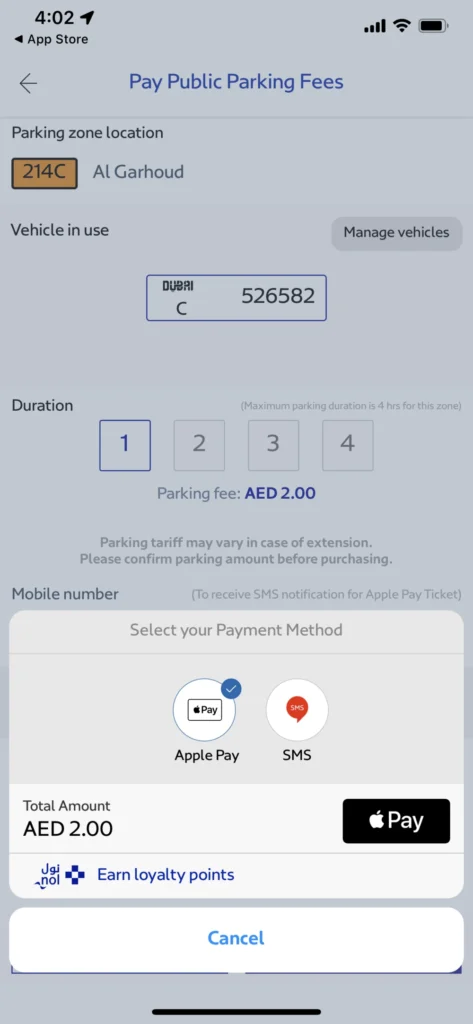
Task: Pay with the black Apple Pay button
Action: coord(396,821)
